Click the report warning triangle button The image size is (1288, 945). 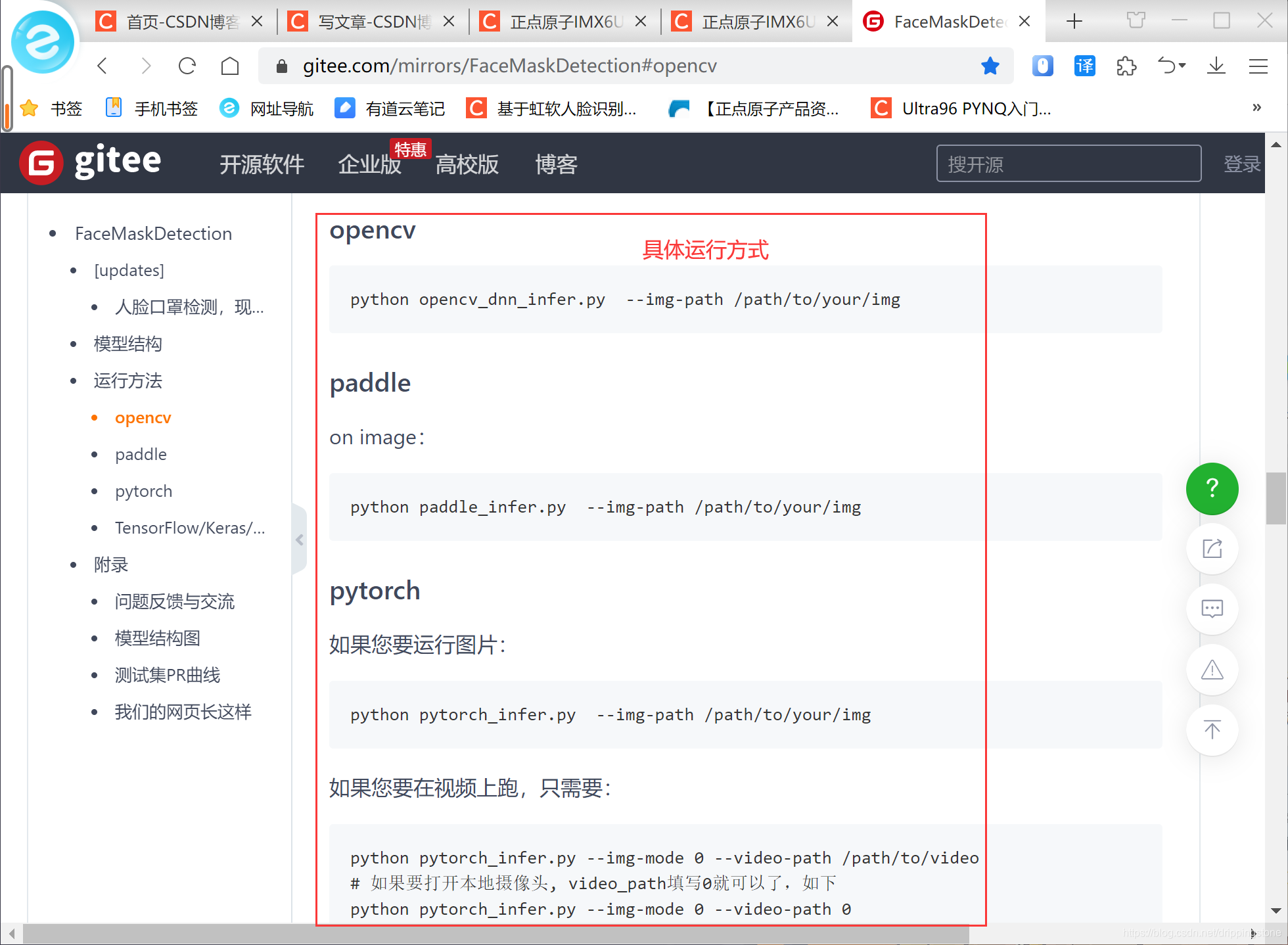pos(1212,670)
